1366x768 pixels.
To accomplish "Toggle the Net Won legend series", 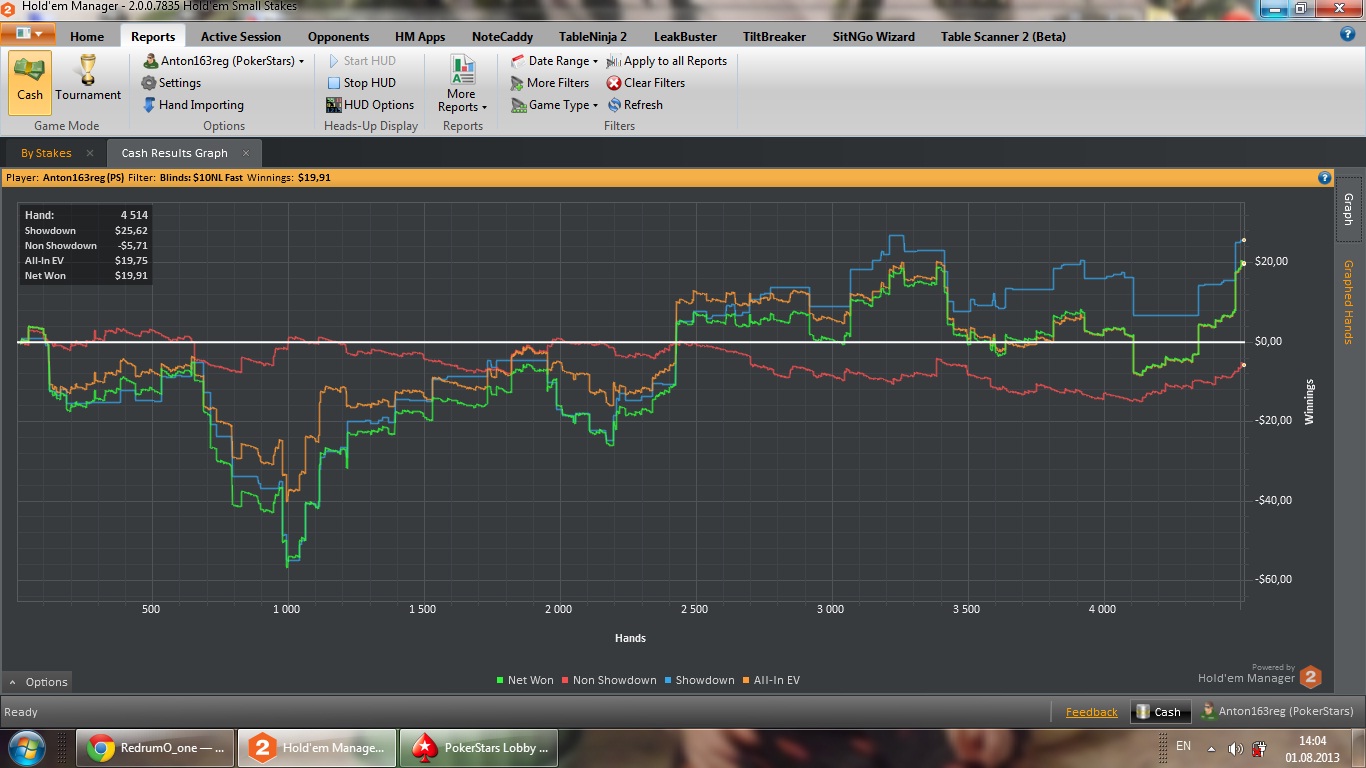I will click(524, 680).
